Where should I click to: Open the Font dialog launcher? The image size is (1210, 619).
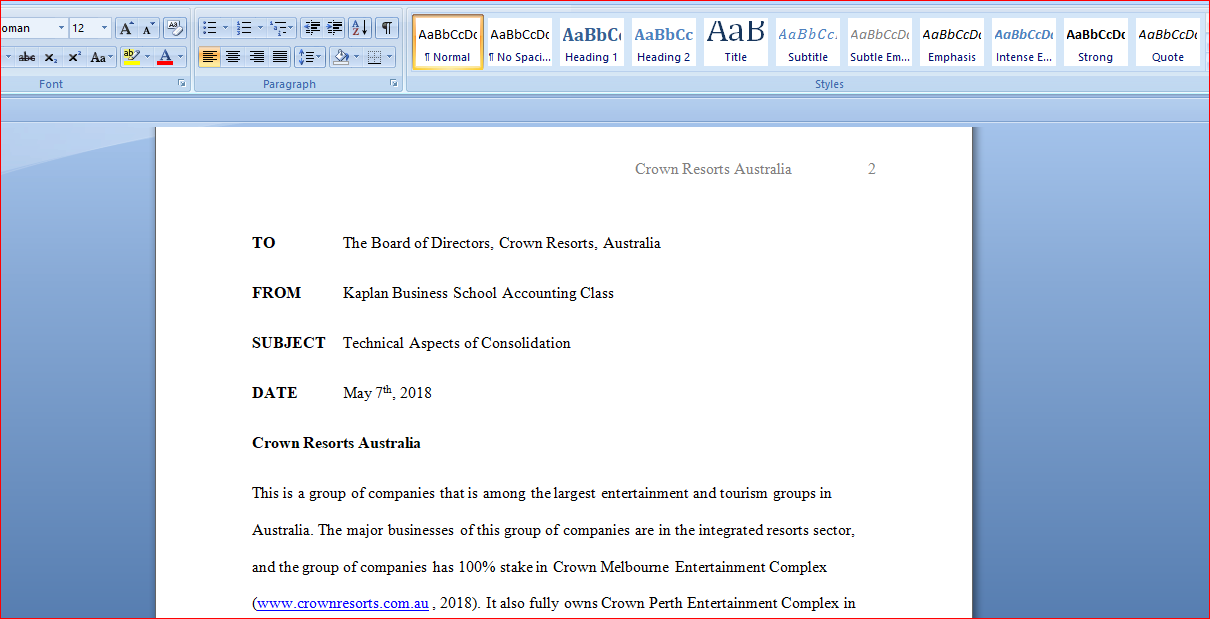click(181, 84)
